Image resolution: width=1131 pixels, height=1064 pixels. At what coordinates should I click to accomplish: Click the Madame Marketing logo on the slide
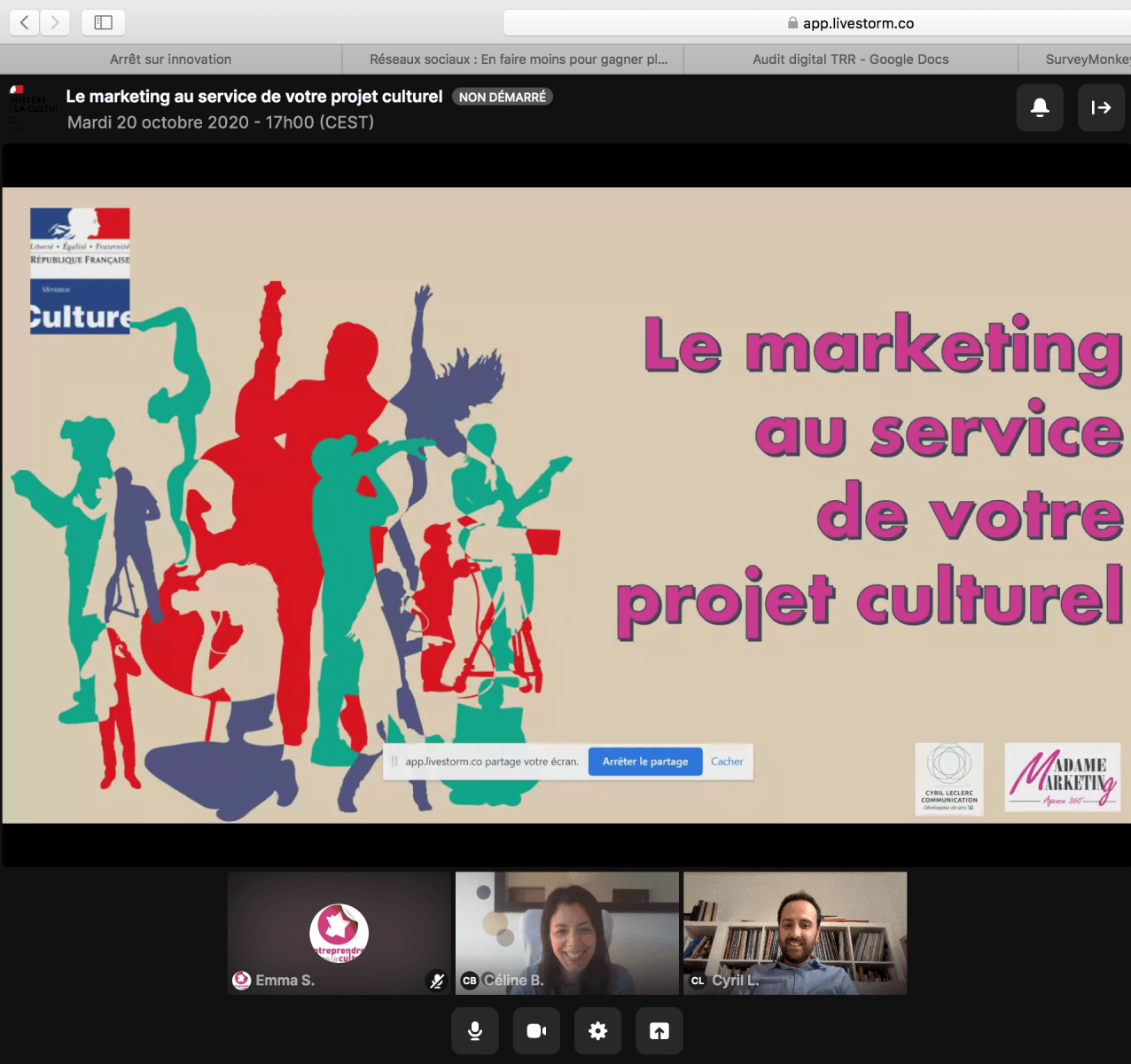(1061, 778)
